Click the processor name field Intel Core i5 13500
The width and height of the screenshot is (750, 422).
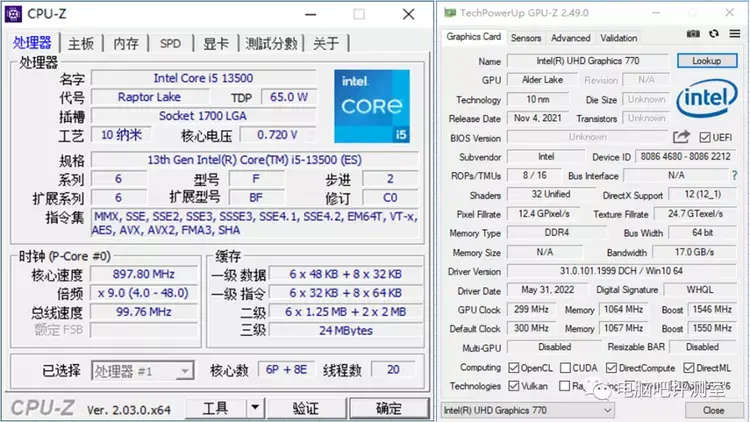tap(203, 78)
